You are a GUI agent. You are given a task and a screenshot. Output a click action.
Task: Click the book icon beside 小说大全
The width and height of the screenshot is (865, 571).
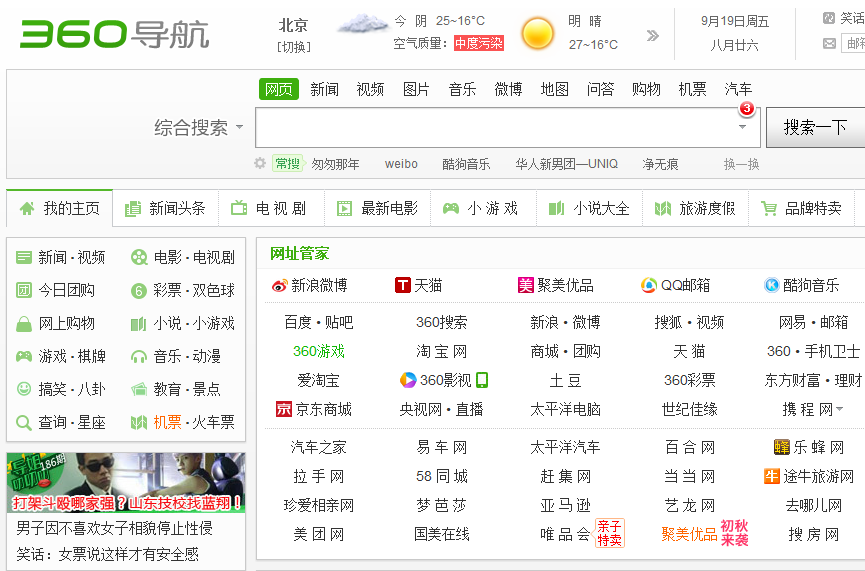pos(557,209)
